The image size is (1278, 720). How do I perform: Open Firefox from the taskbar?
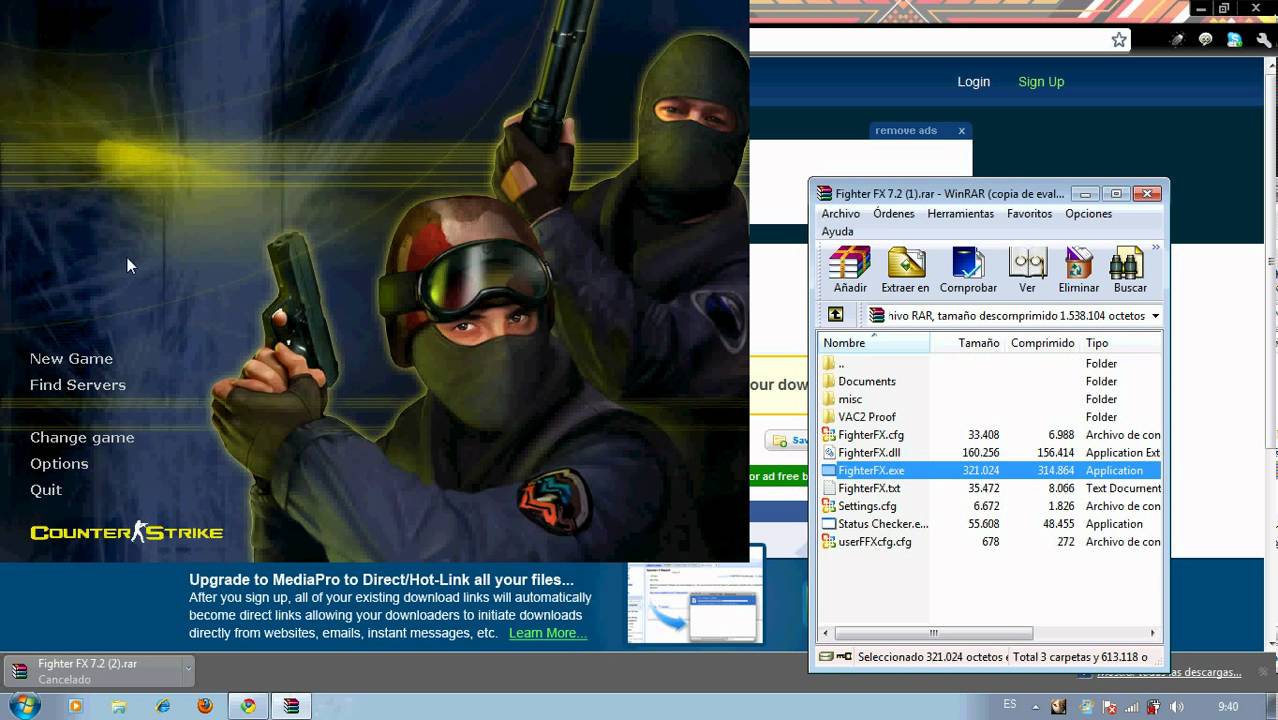(205, 706)
